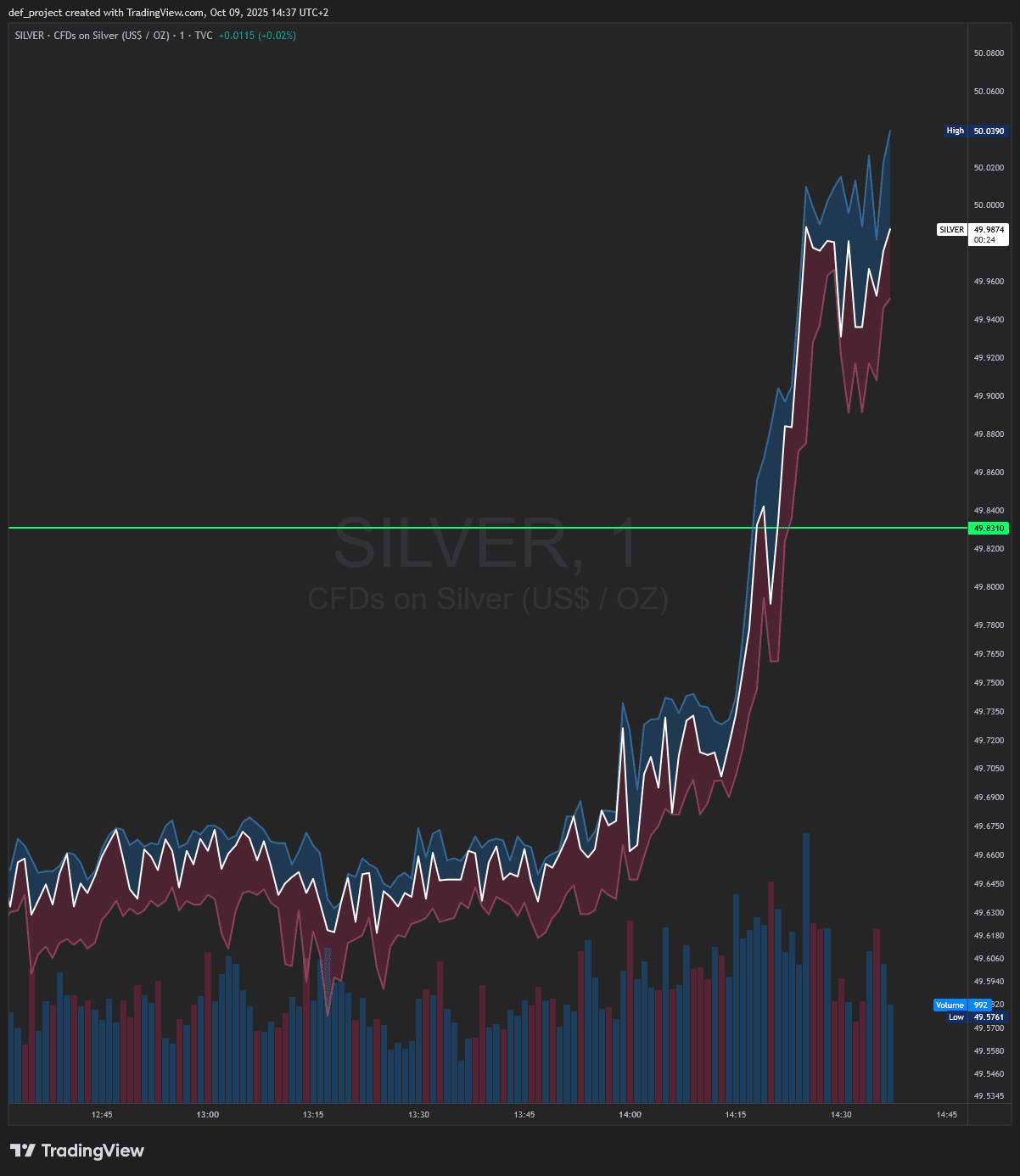Click the 50.0800 price scale label

[989, 53]
